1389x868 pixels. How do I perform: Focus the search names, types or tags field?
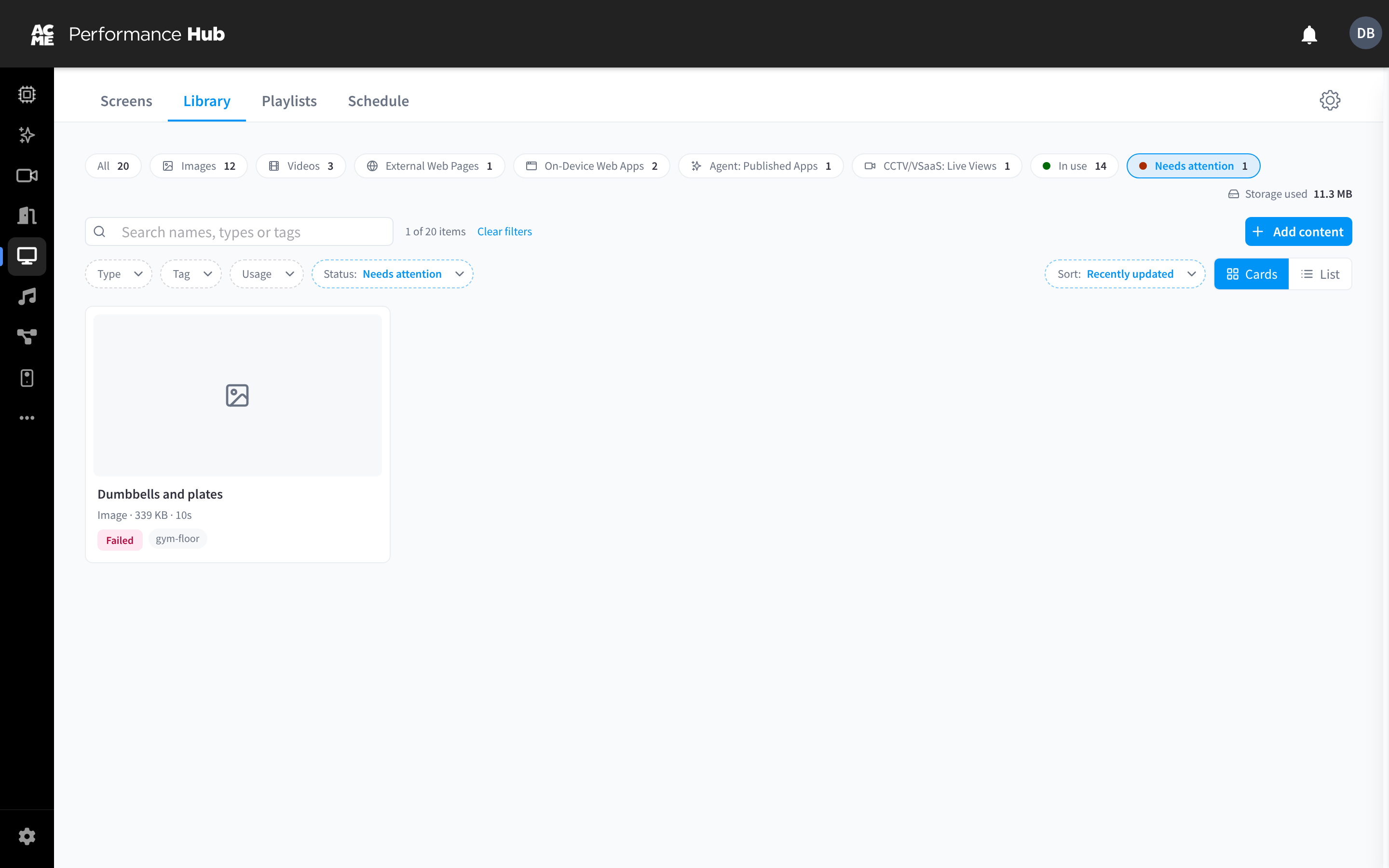[x=239, y=231]
